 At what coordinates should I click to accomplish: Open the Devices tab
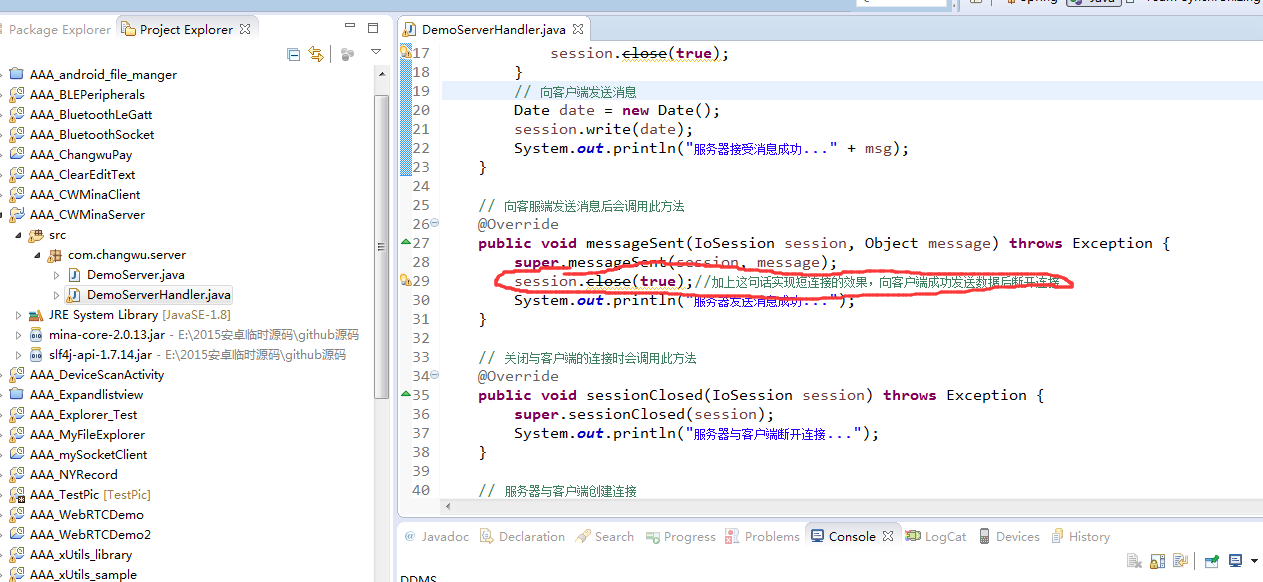1009,536
